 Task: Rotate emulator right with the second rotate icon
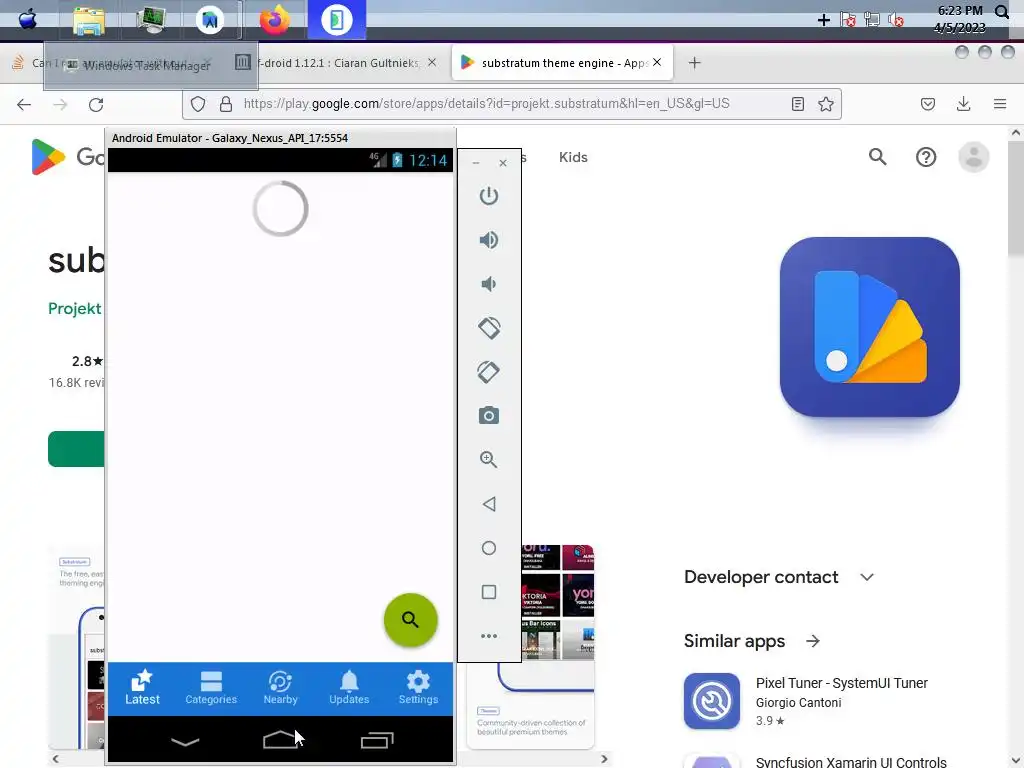488,372
